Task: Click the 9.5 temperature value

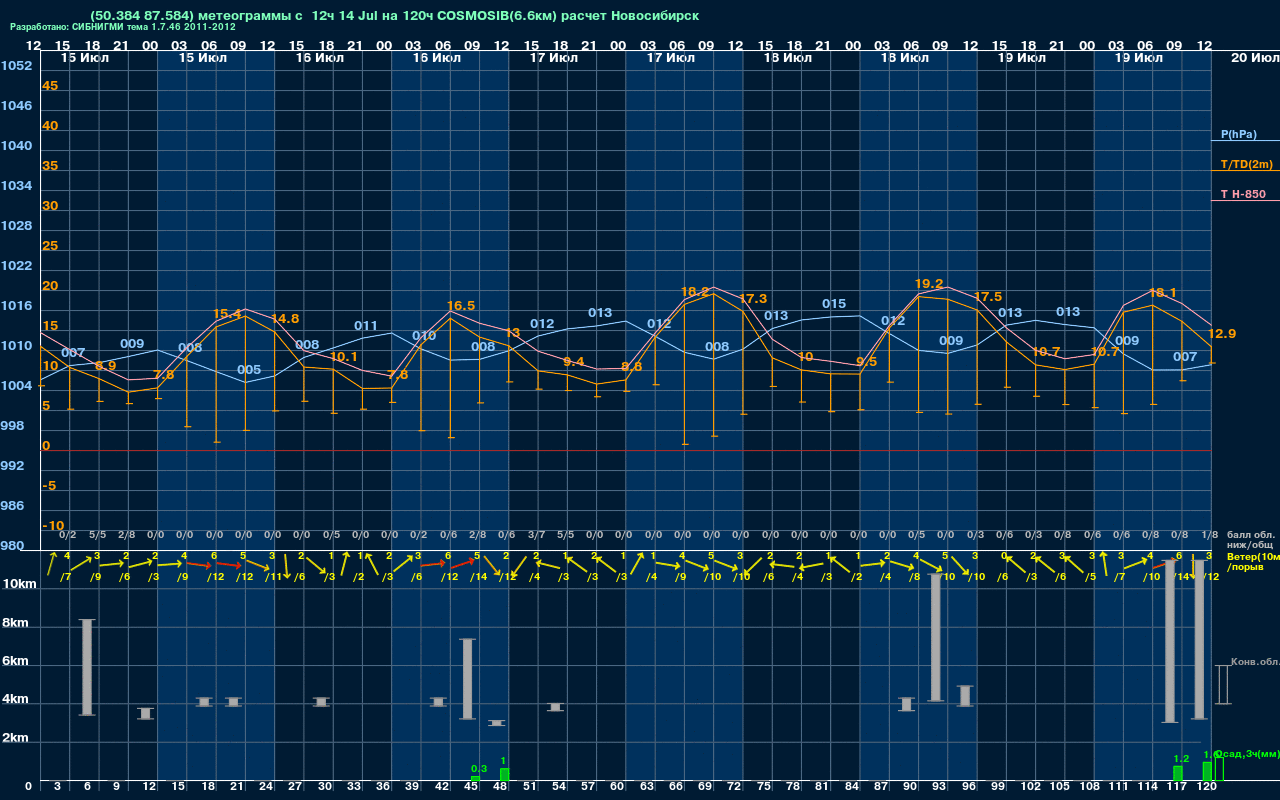Action: [x=867, y=362]
